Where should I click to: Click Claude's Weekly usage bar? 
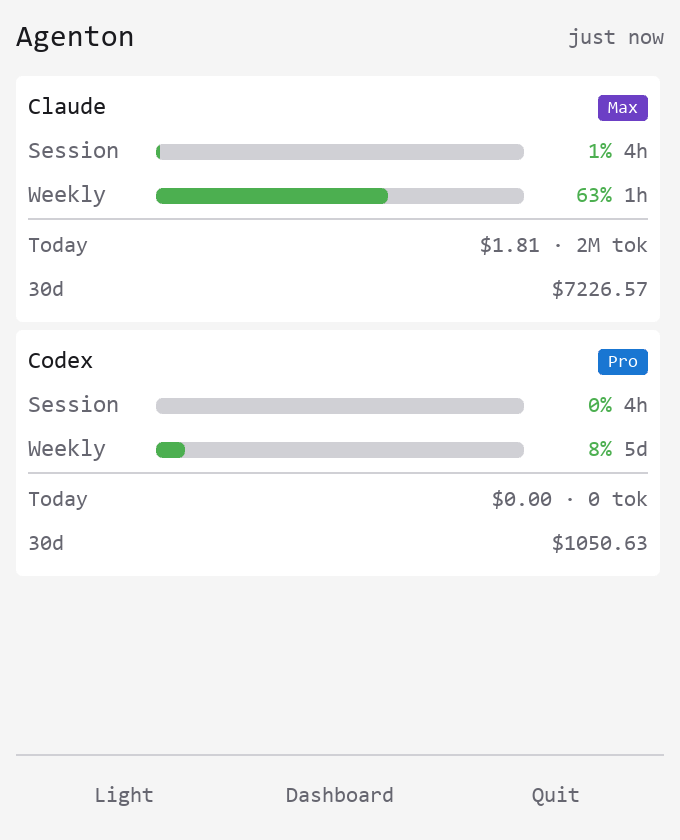[x=340, y=196]
